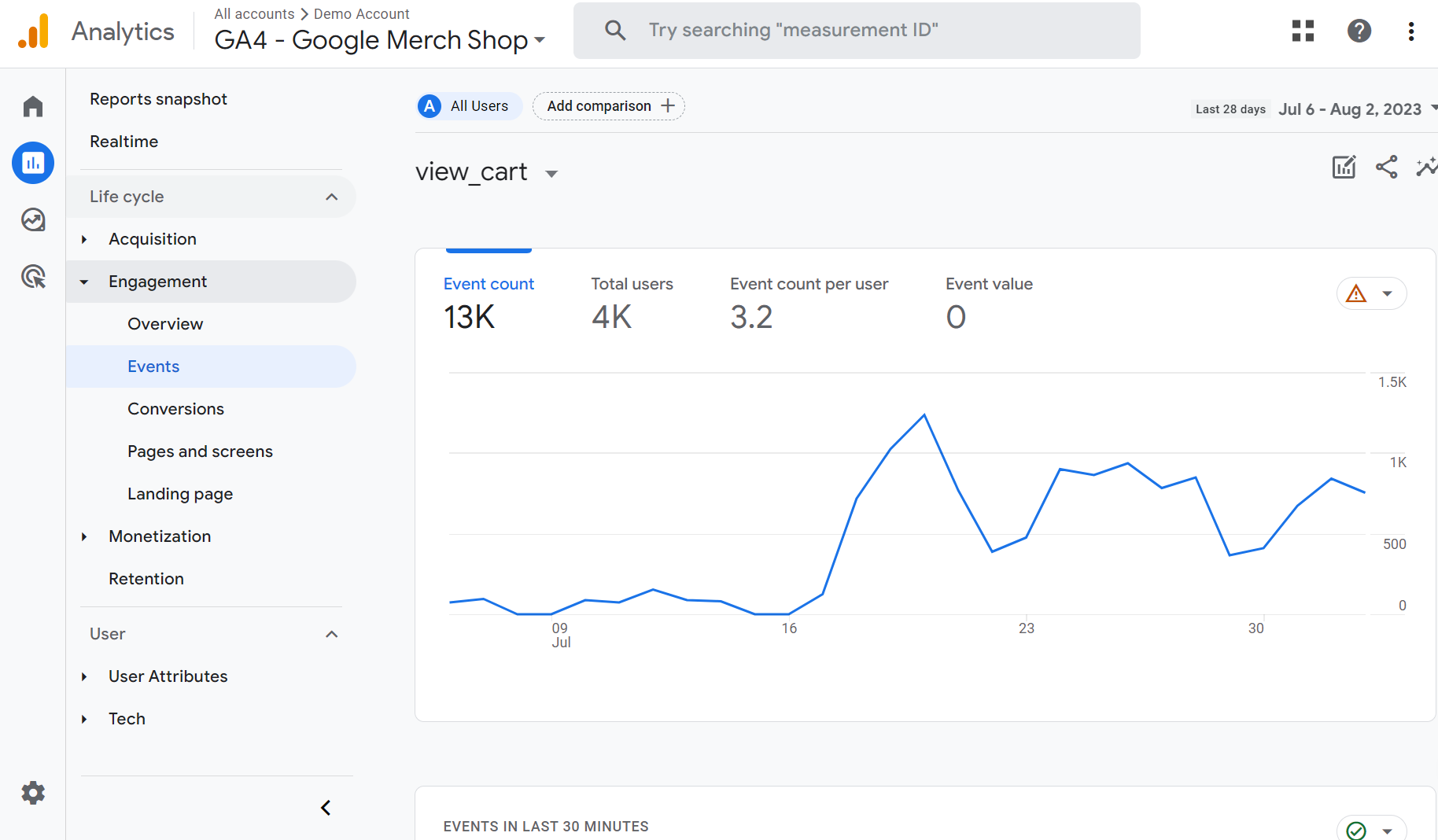
Task: Open the view_cart event dropdown
Action: 551,174
